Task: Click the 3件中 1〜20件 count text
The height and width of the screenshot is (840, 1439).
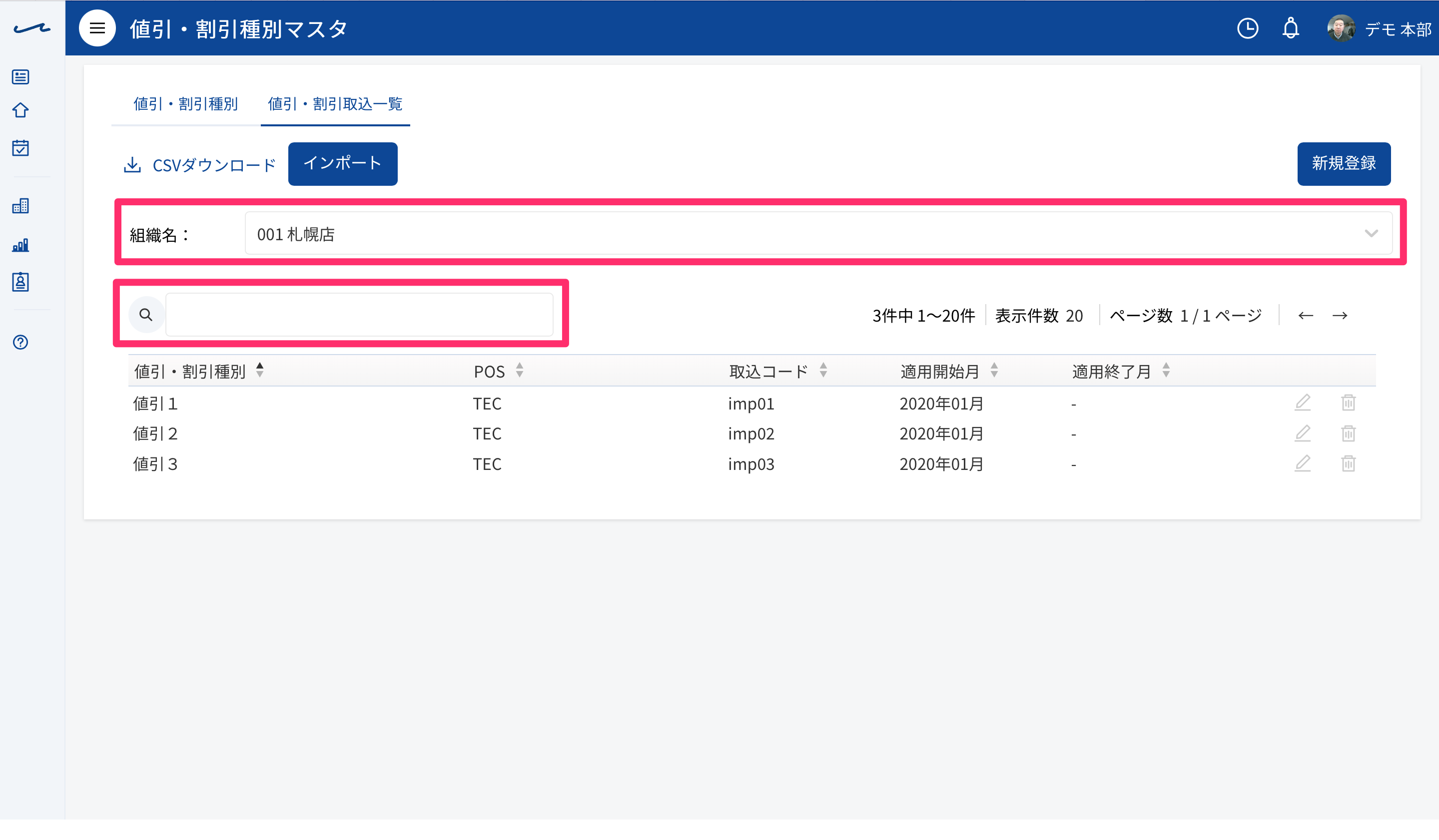Action: [923, 316]
